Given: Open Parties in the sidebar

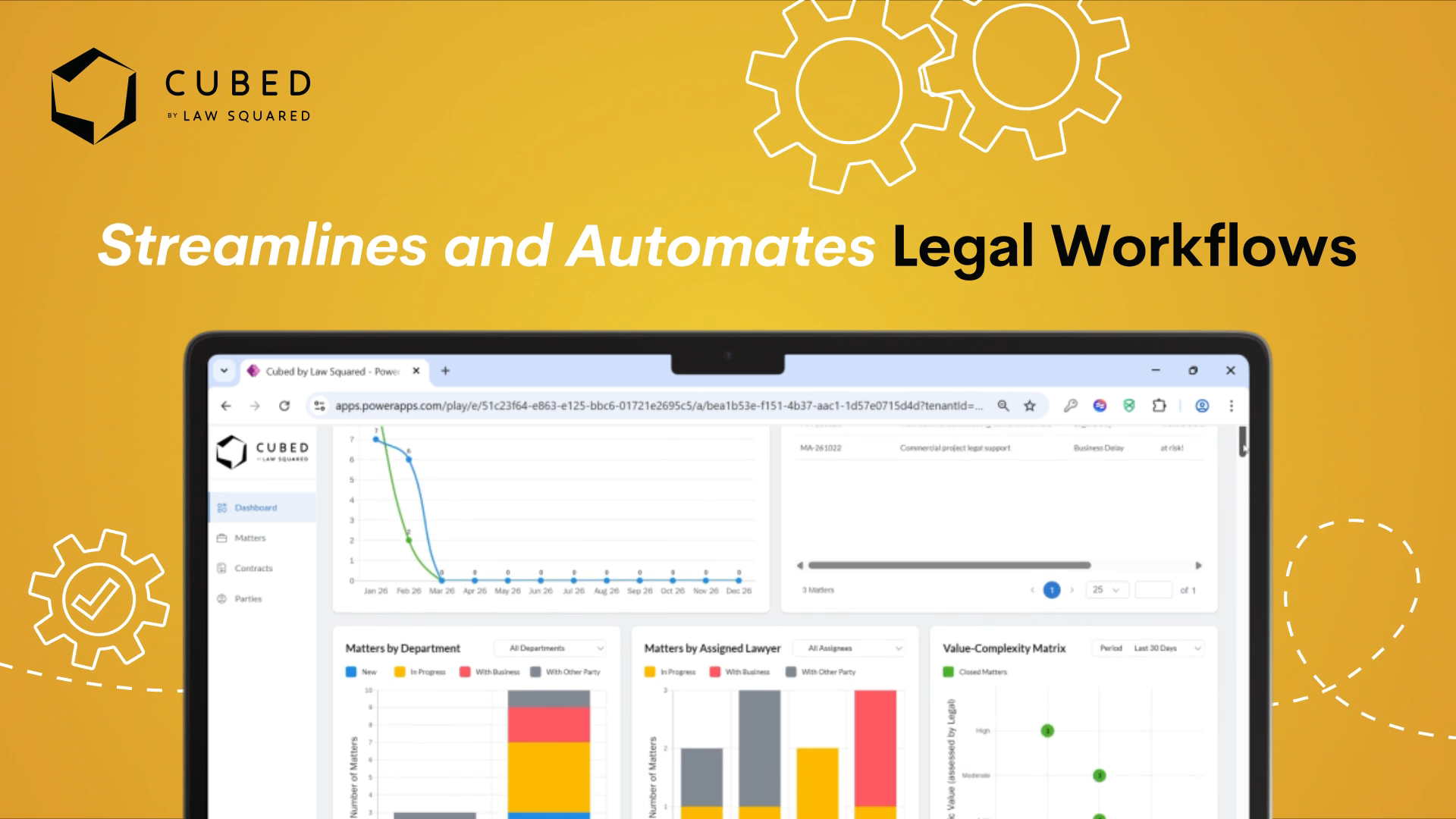Looking at the screenshot, I should (x=262, y=598).
